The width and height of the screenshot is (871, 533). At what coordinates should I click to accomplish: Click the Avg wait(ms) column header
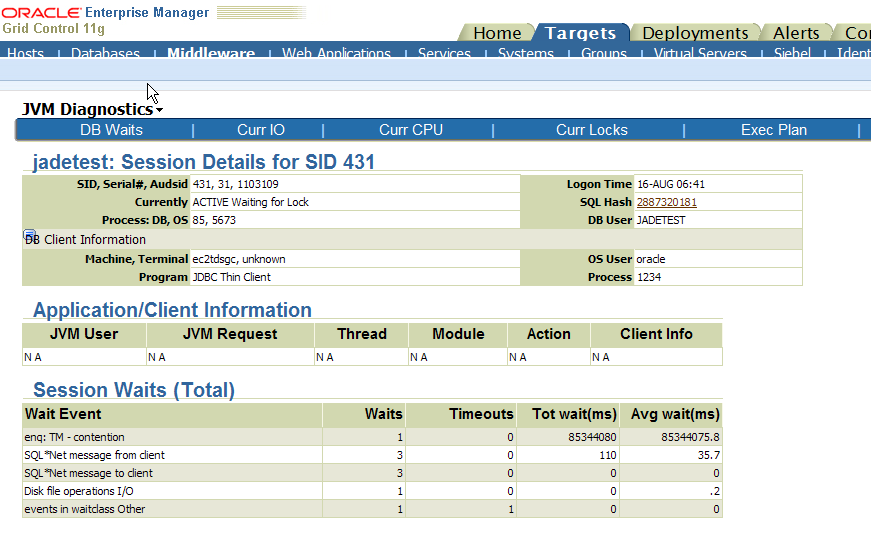coord(671,414)
